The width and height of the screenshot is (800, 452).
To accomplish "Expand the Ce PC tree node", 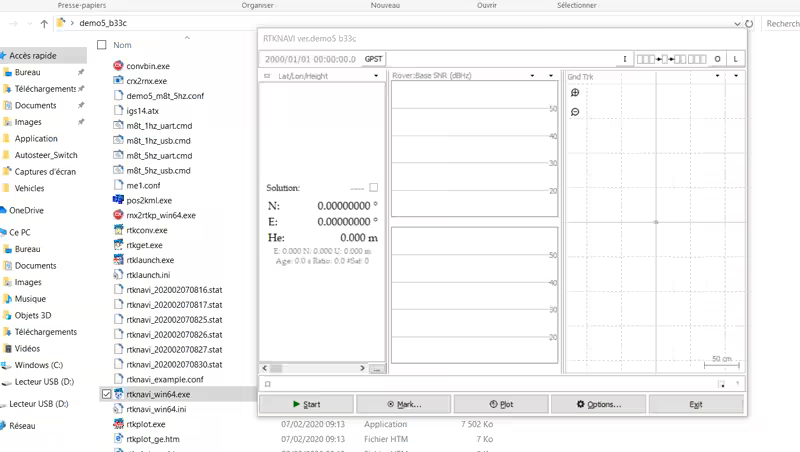I will (4, 232).
